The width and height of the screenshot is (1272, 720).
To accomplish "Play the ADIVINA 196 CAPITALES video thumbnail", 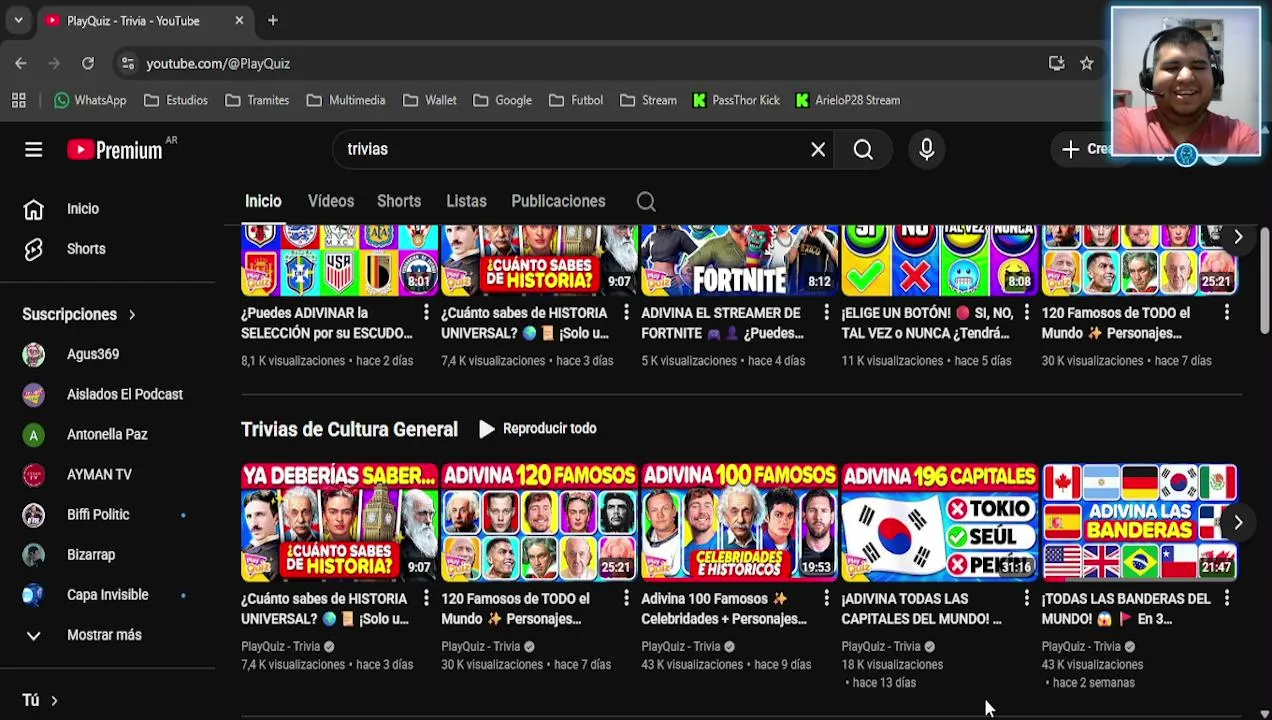I will pyautogui.click(x=939, y=523).
